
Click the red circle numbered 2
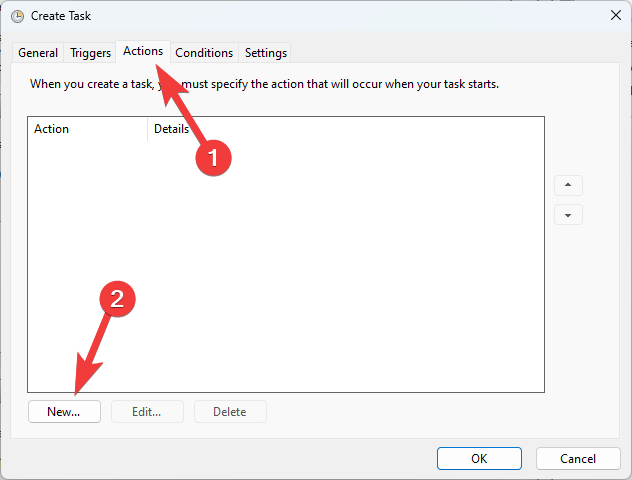116,298
